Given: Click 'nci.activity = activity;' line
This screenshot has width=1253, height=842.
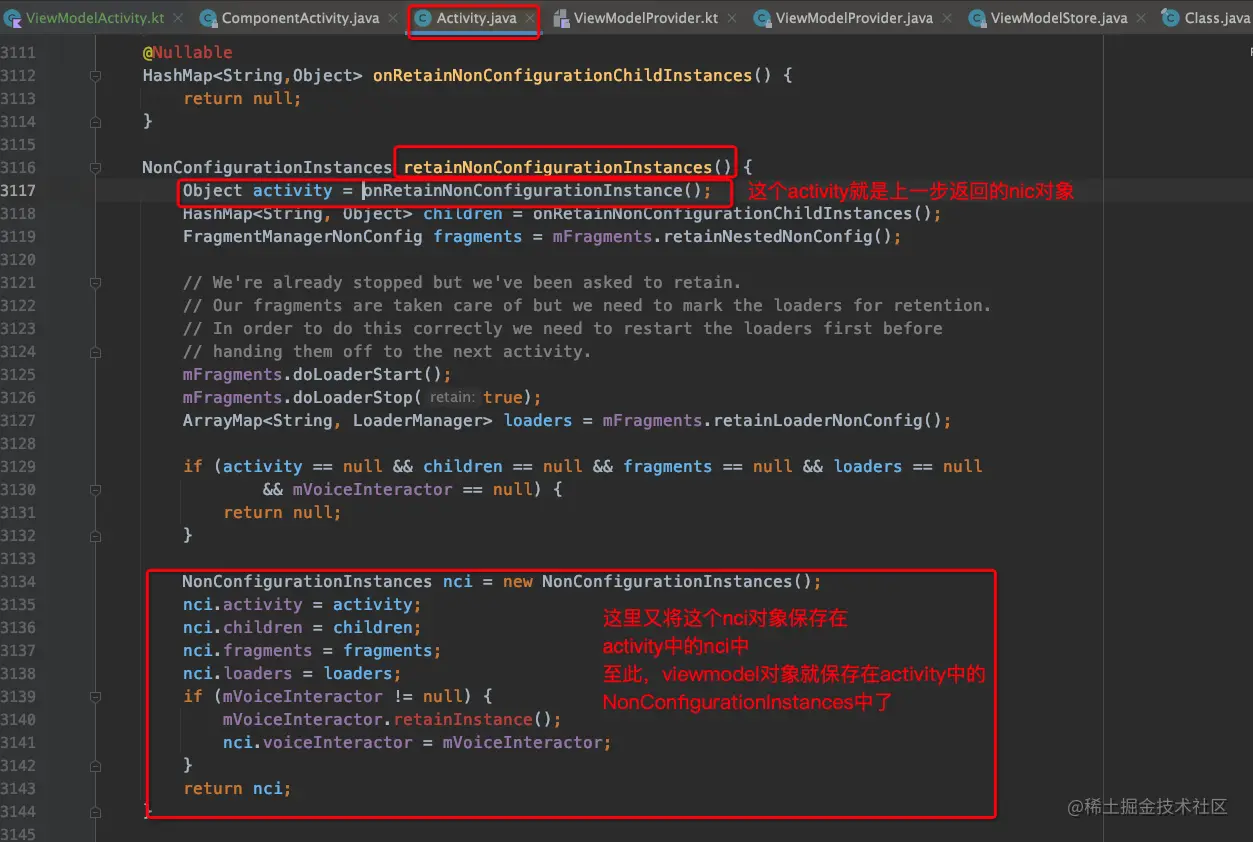Looking at the screenshot, I should (302, 604).
